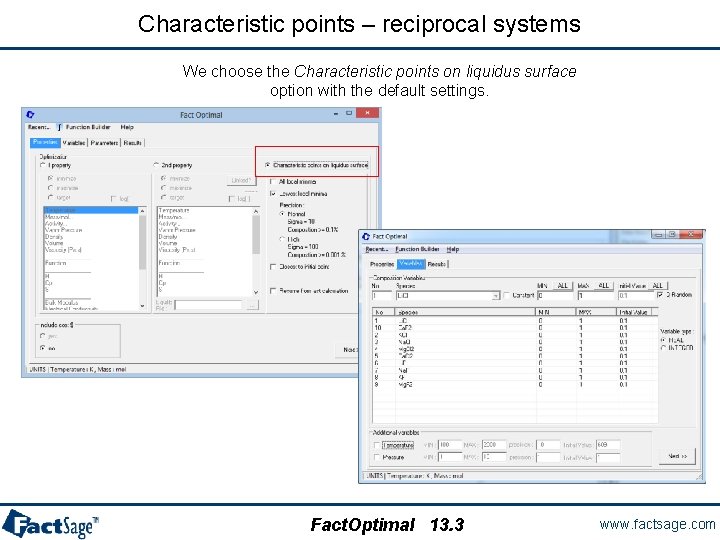Viewport: 720px width, 540px height.
Task: Click the ALL button beside Initial Value
Action: [657, 286]
